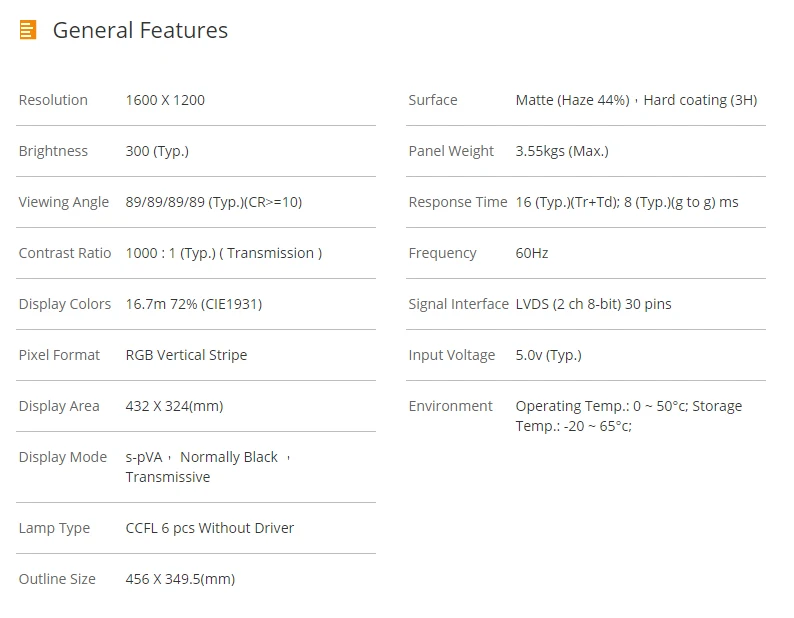The image size is (794, 618).
Task: Click the Frequency value 60Hz
Action: (532, 253)
